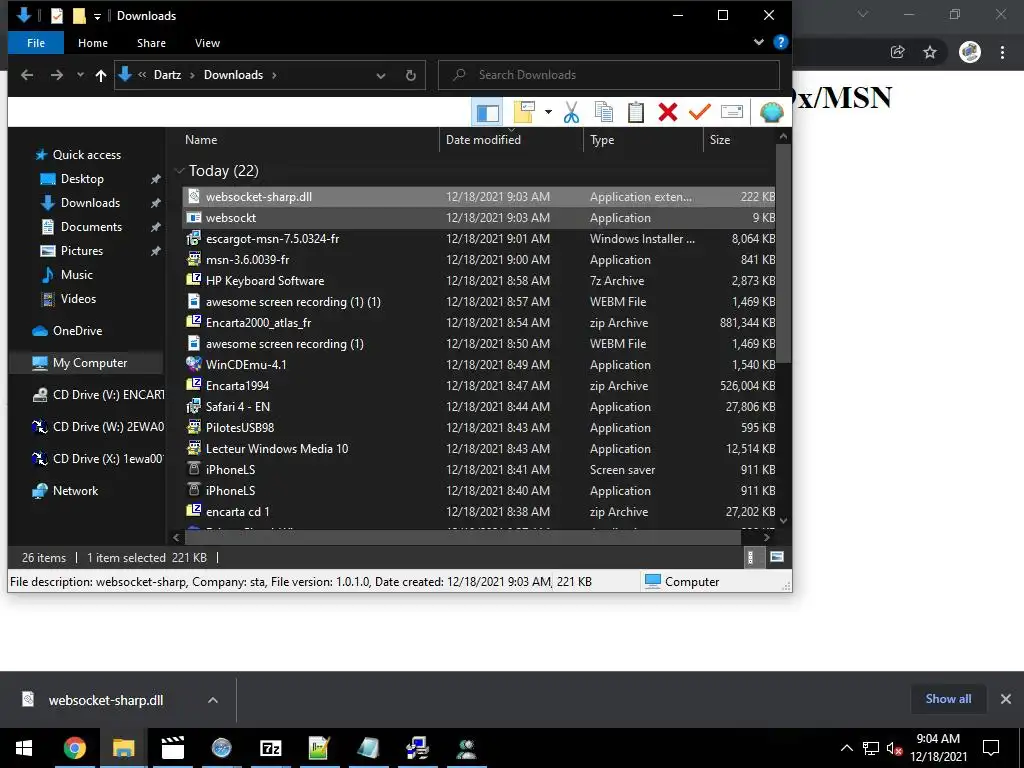The width and height of the screenshot is (1024, 768).
Task: Open the MSN Messenger taskbar icon
Action: pos(466,748)
